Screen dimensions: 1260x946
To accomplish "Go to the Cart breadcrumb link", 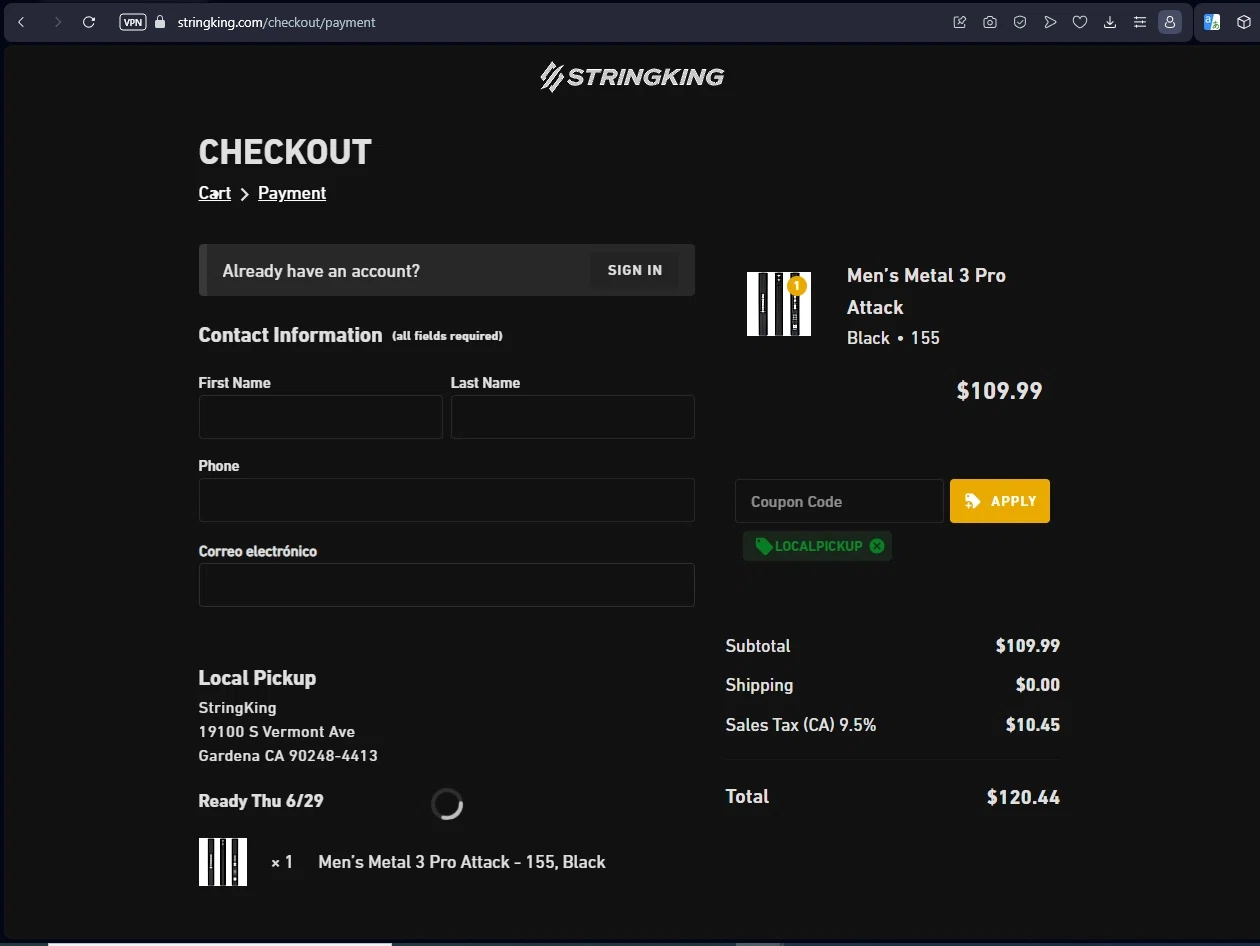I will click(x=214, y=193).
